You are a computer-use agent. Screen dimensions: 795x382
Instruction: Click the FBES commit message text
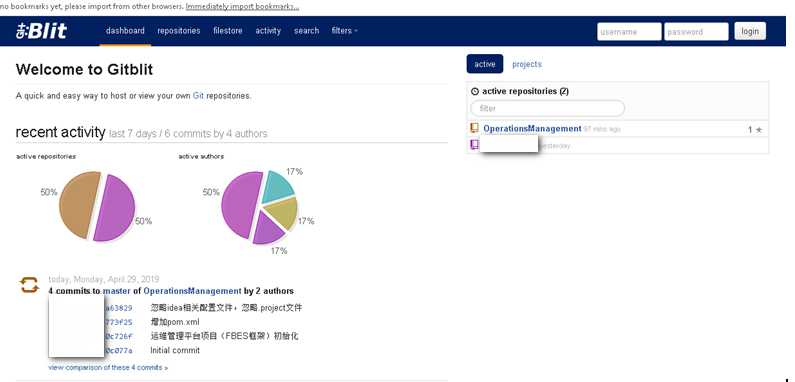pyautogui.click(x=225, y=336)
